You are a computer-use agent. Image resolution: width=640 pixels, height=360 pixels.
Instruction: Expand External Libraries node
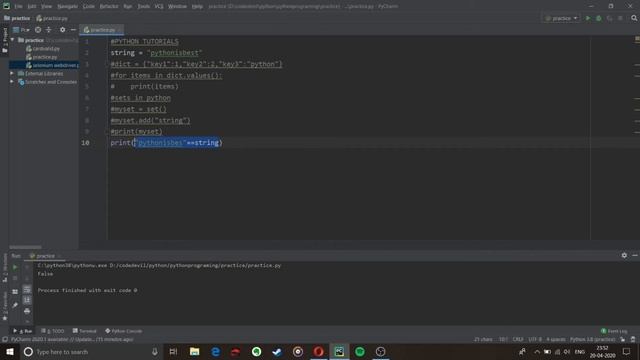pos(12,73)
